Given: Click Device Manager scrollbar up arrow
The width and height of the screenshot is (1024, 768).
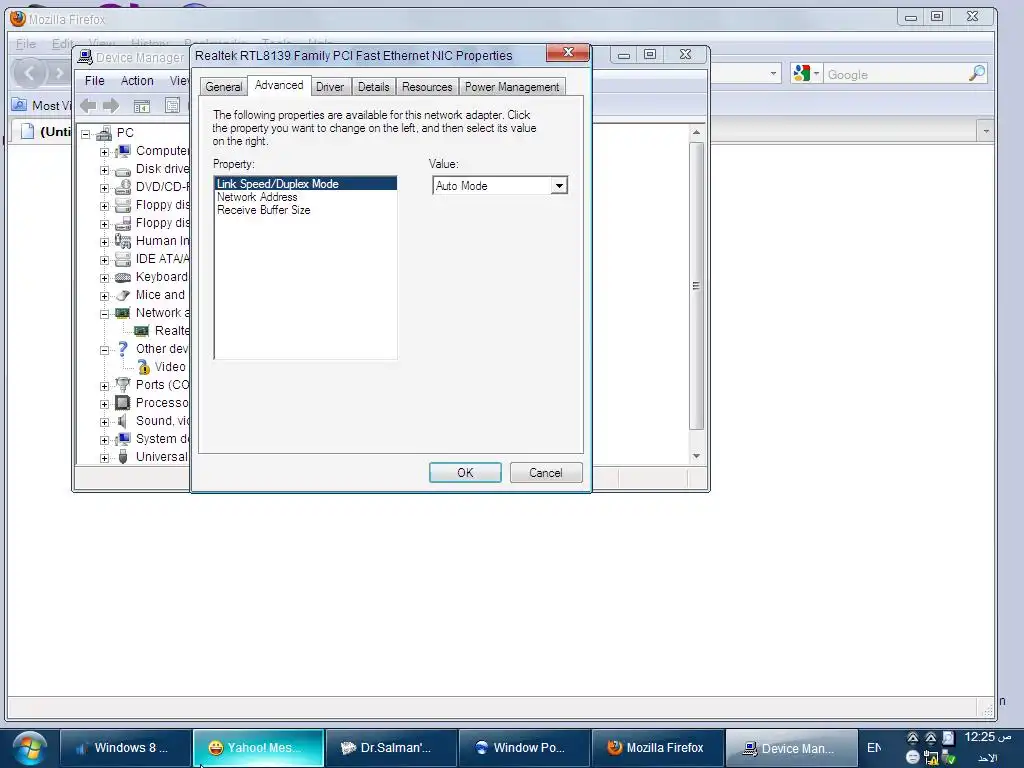Looking at the screenshot, I should (x=696, y=133).
